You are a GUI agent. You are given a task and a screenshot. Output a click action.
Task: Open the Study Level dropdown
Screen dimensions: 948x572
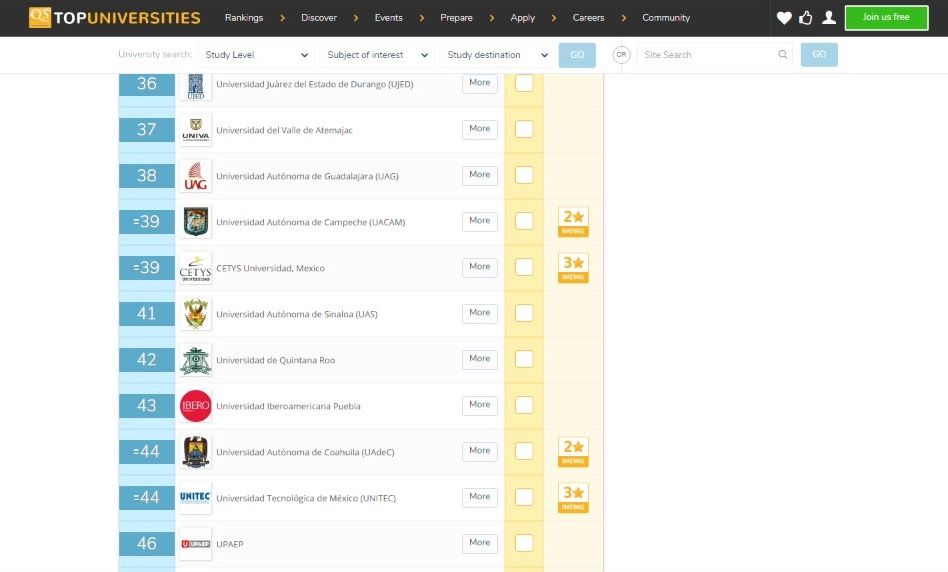(257, 54)
